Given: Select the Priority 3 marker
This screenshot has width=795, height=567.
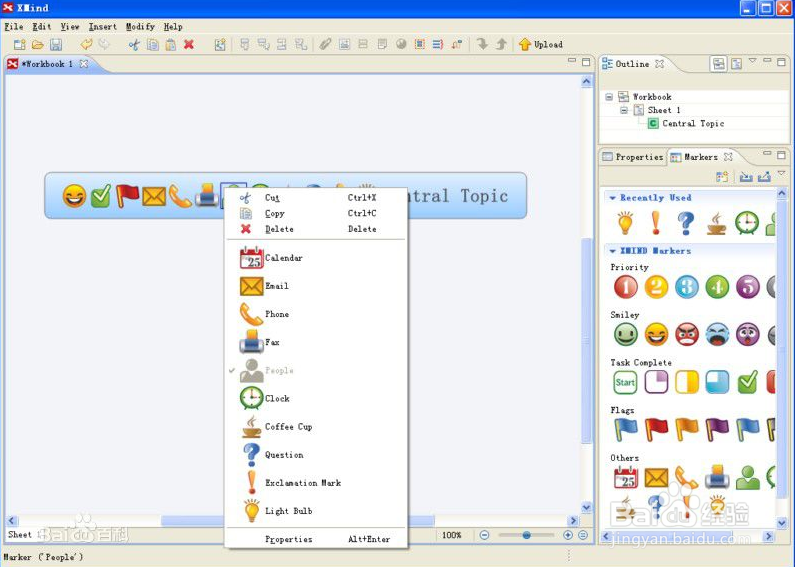Looking at the screenshot, I should pyautogui.click(x=686, y=287).
